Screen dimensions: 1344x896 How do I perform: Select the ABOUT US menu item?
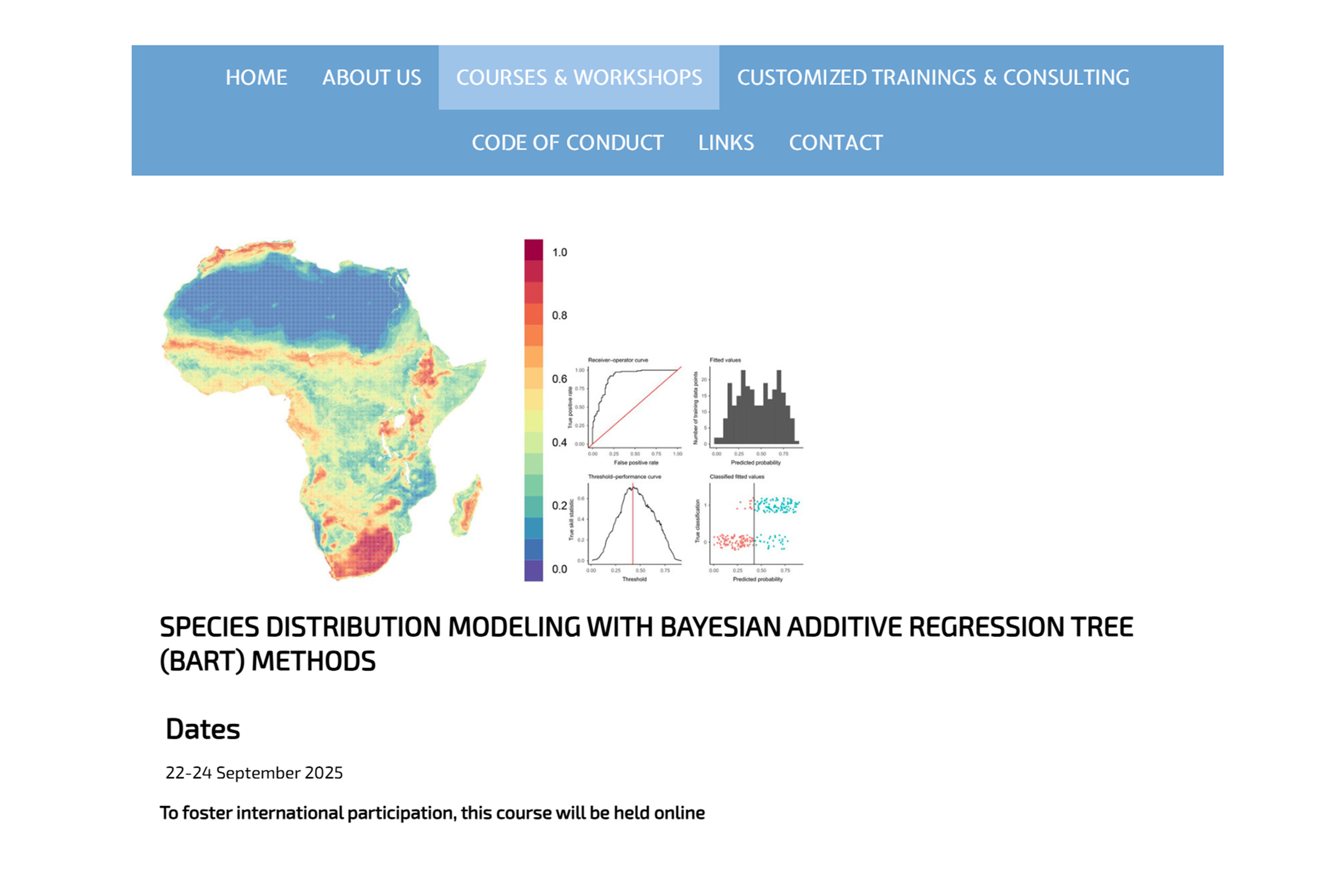tap(372, 78)
